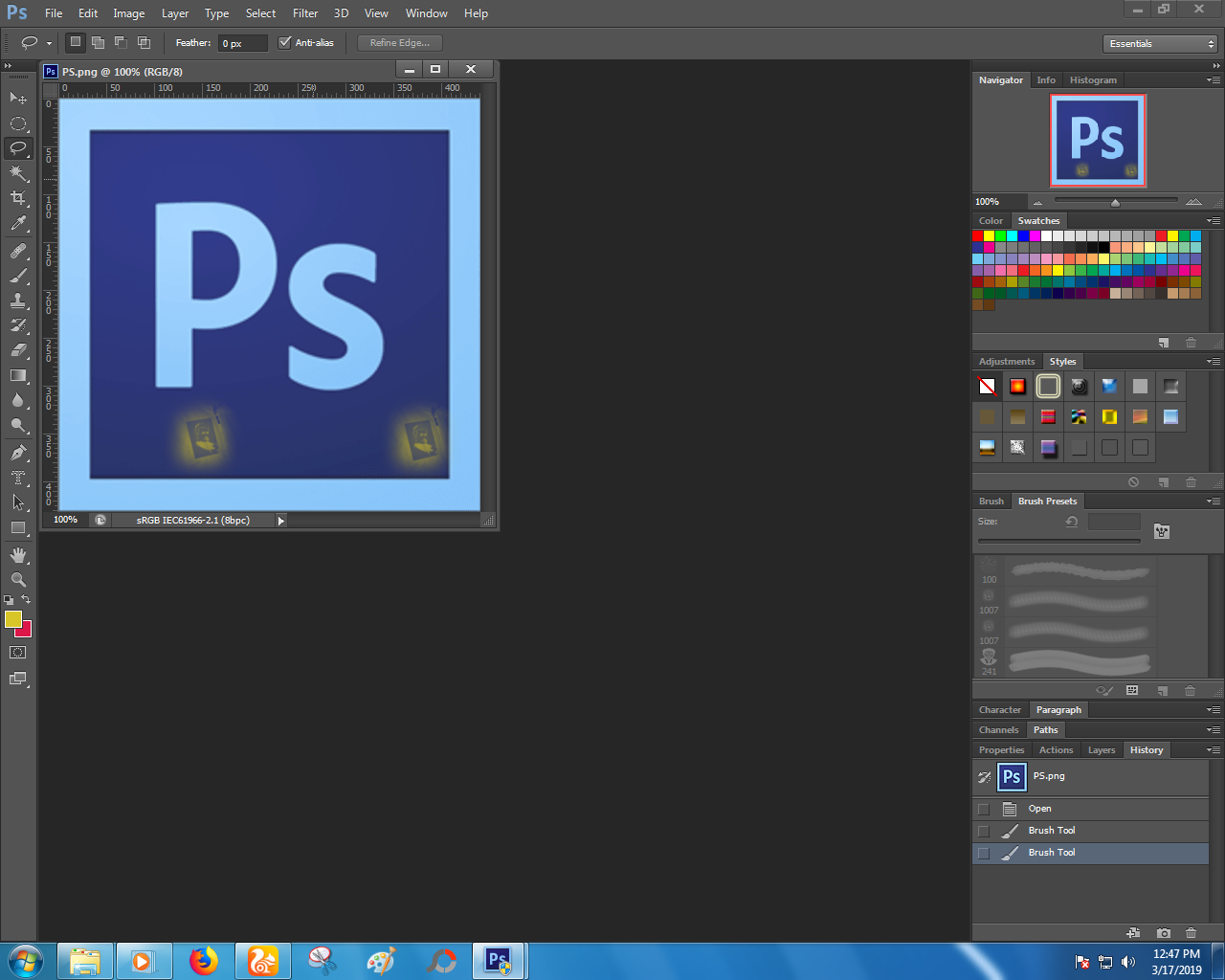The height and width of the screenshot is (980, 1225).
Task: Select the Elliptical Marquee tool
Action: click(18, 123)
